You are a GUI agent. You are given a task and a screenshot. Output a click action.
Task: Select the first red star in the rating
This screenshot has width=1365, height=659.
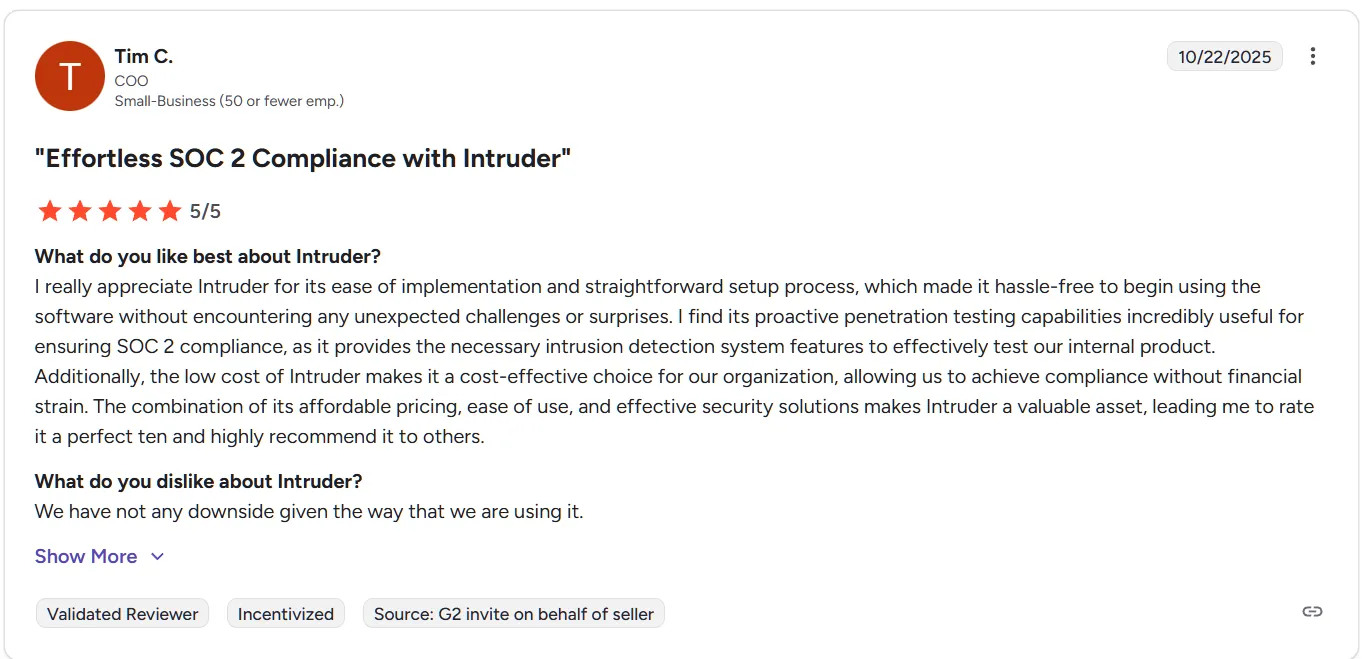pos(50,211)
